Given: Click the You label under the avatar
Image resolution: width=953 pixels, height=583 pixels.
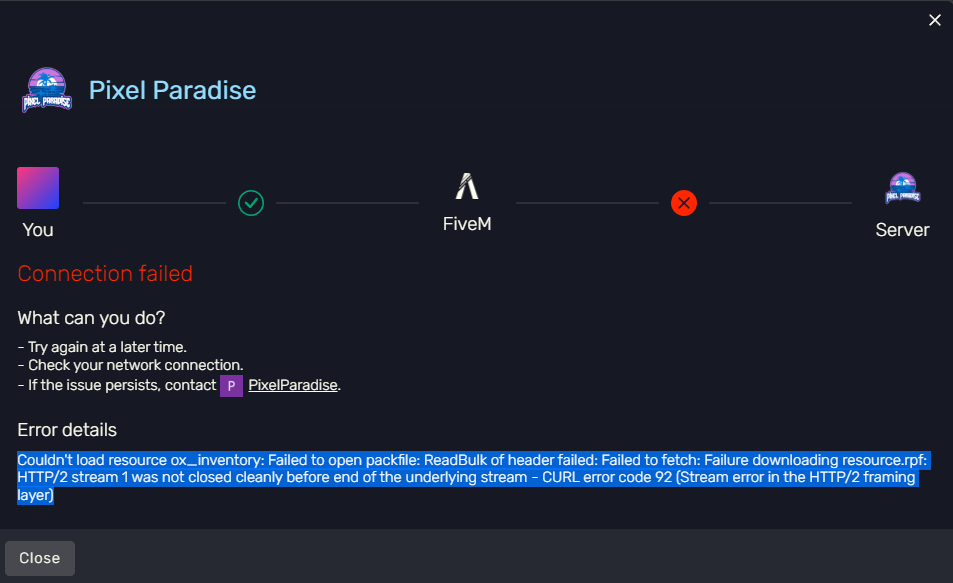Looking at the screenshot, I should [38, 230].
